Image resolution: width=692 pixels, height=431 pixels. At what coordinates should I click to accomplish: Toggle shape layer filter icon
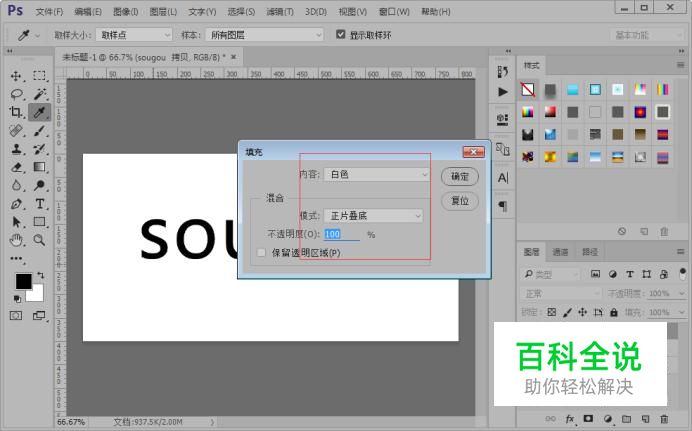pos(647,274)
